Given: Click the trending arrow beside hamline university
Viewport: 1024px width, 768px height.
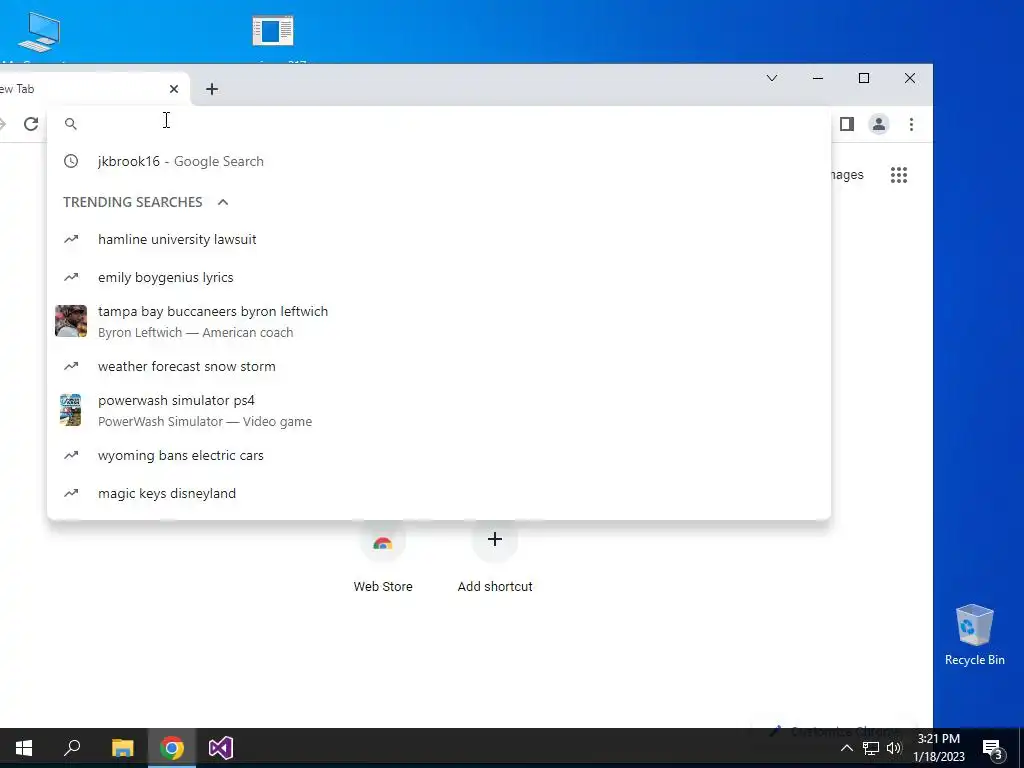Looking at the screenshot, I should 71,240.
